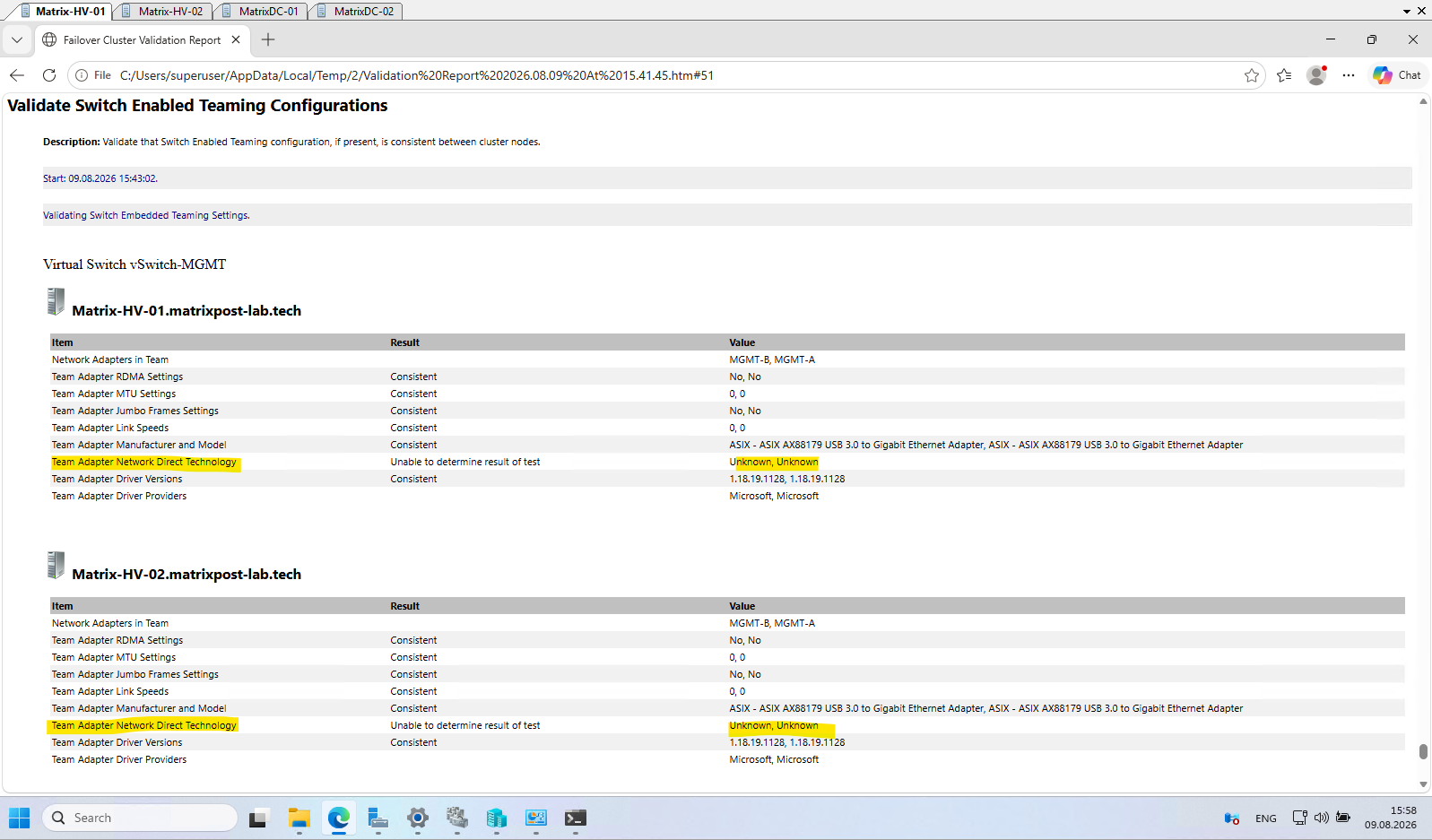Click 'Team Adapter RDMA Settings' in Matrix-HV-01 table
Image resolution: width=1432 pixels, height=840 pixels.
tap(117, 377)
